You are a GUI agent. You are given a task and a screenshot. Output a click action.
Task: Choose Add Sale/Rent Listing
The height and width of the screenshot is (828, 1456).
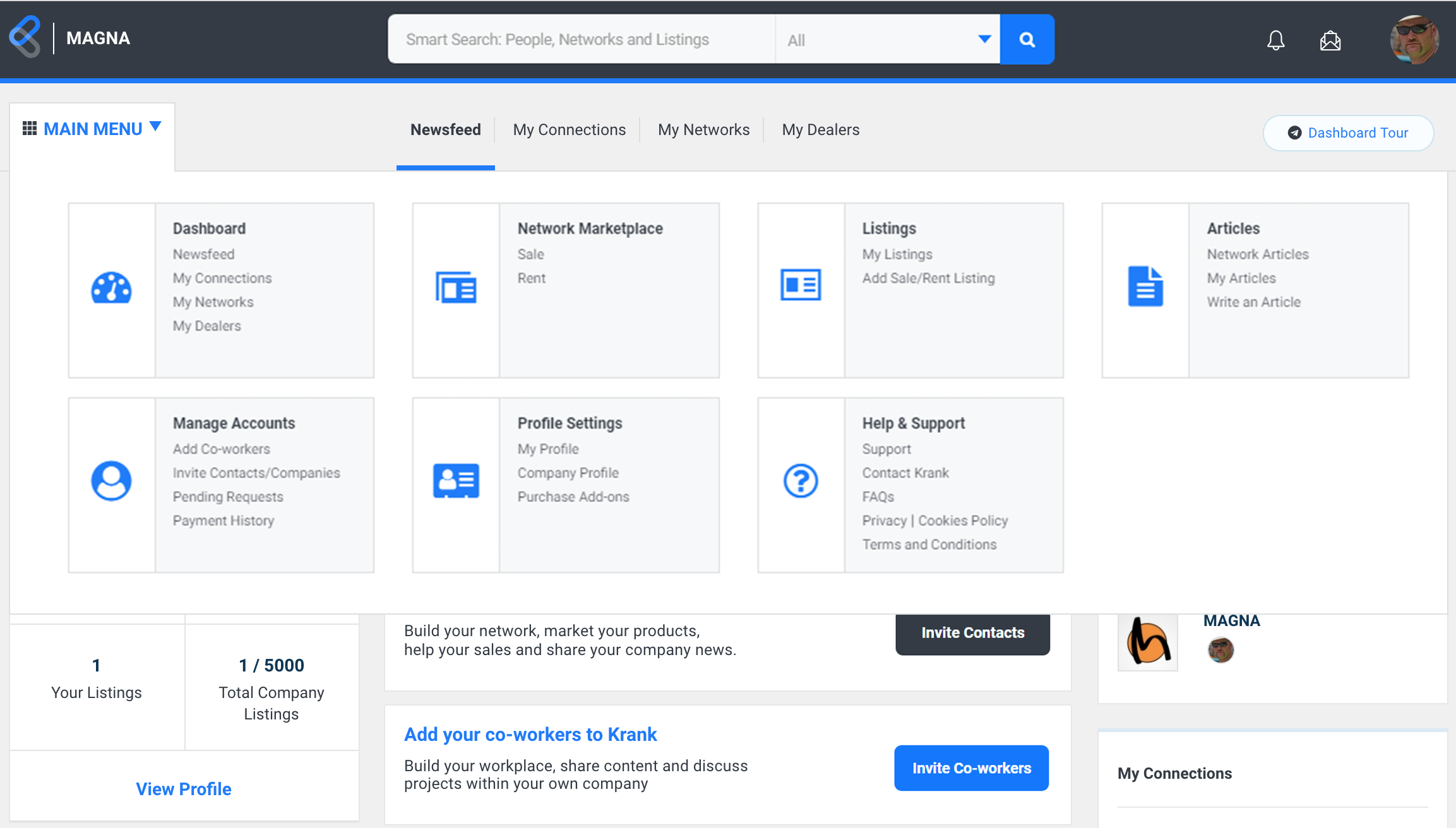[928, 278]
